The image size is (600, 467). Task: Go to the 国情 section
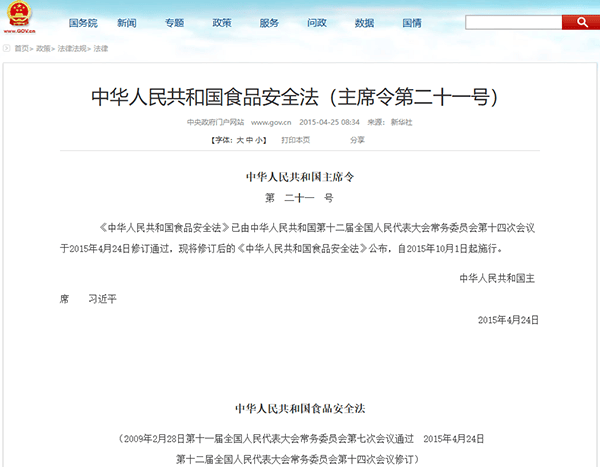click(x=411, y=22)
